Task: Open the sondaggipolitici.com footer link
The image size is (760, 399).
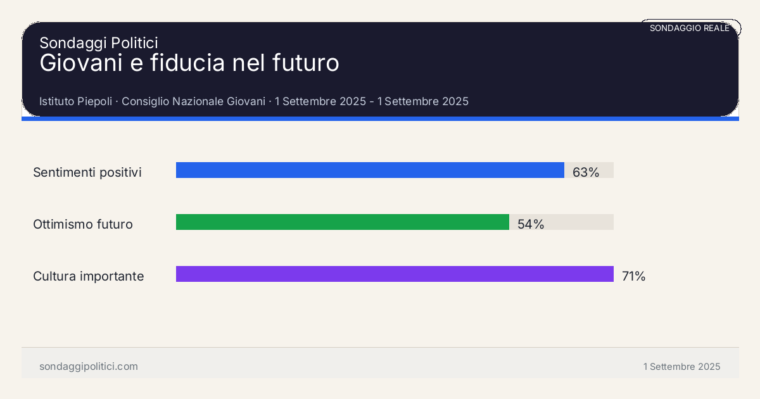Action: 89,367
